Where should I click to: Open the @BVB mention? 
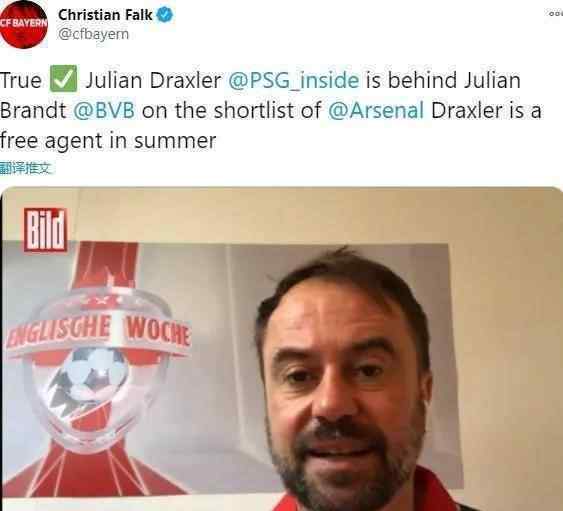pyautogui.click(x=104, y=110)
